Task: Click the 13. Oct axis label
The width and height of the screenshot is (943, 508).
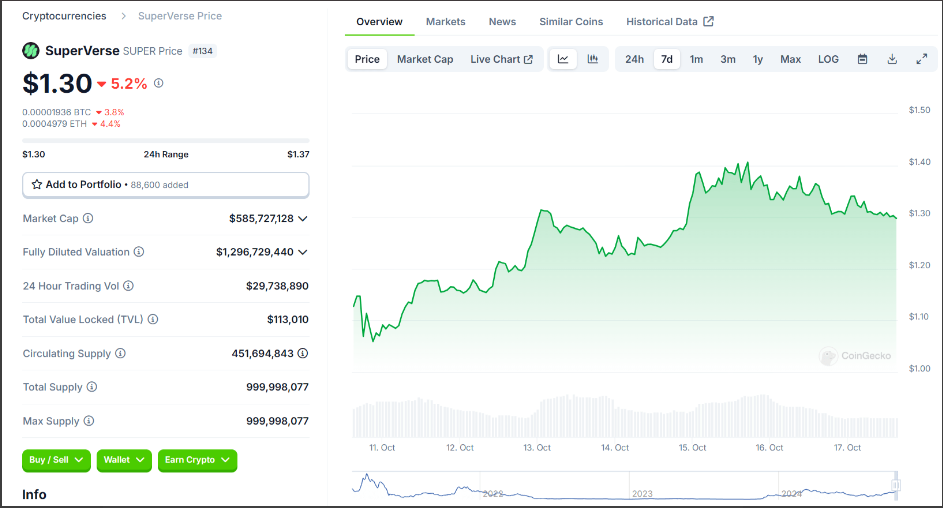Action: point(536,448)
